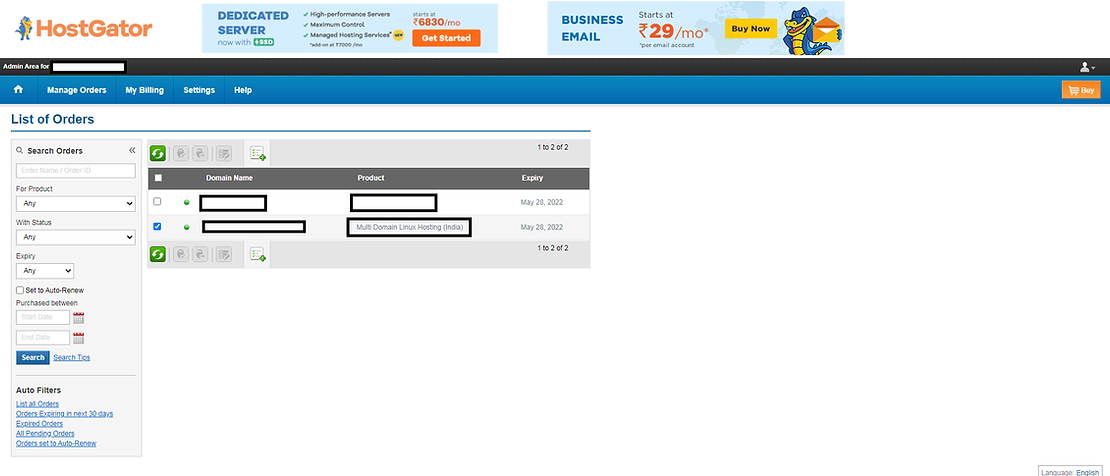Click the add order list icon above table

pyautogui.click(x=258, y=153)
